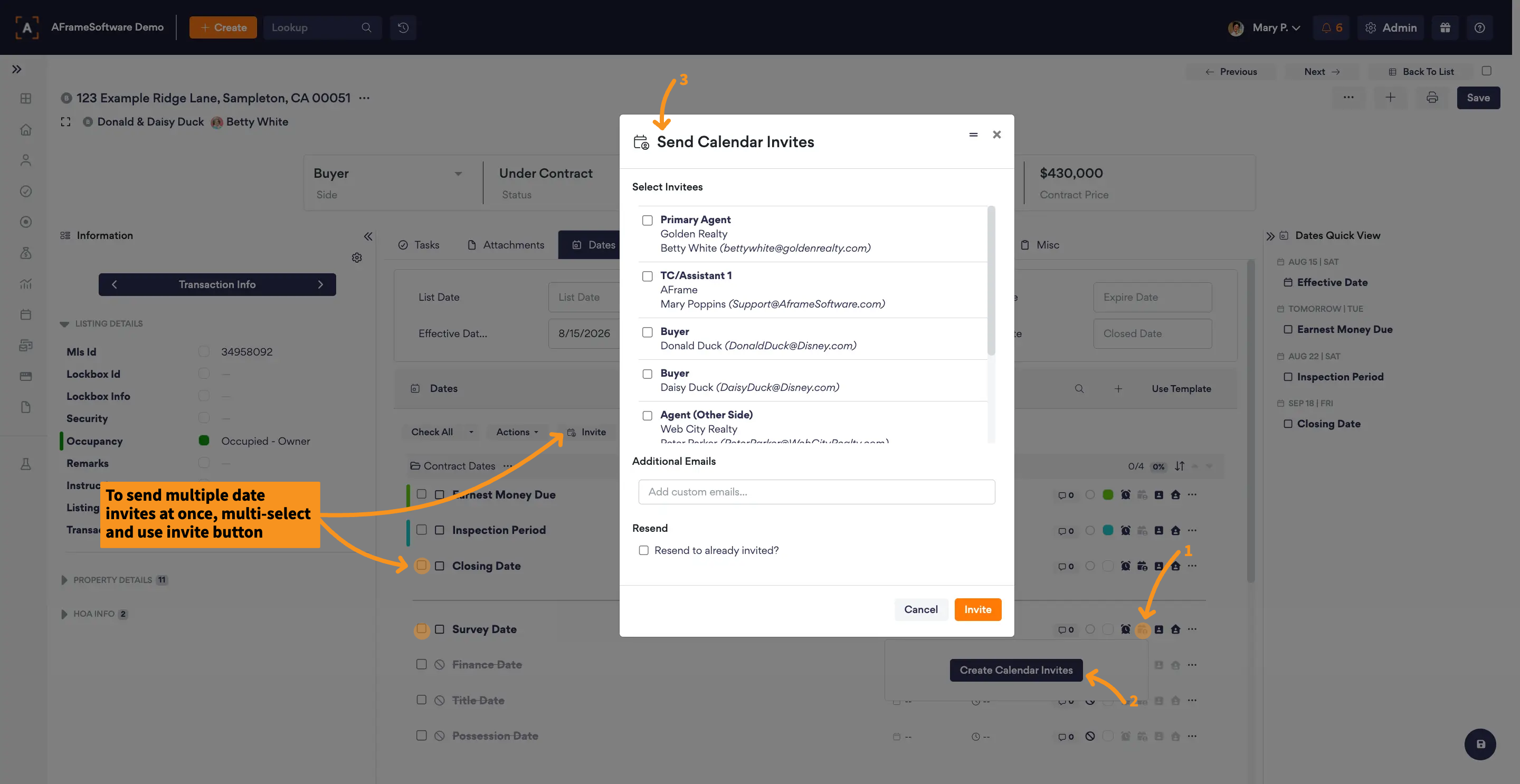Viewport: 1520px width, 784px height.
Task: Click calendar invite icon on Survey Date row
Action: click(x=1142, y=629)
